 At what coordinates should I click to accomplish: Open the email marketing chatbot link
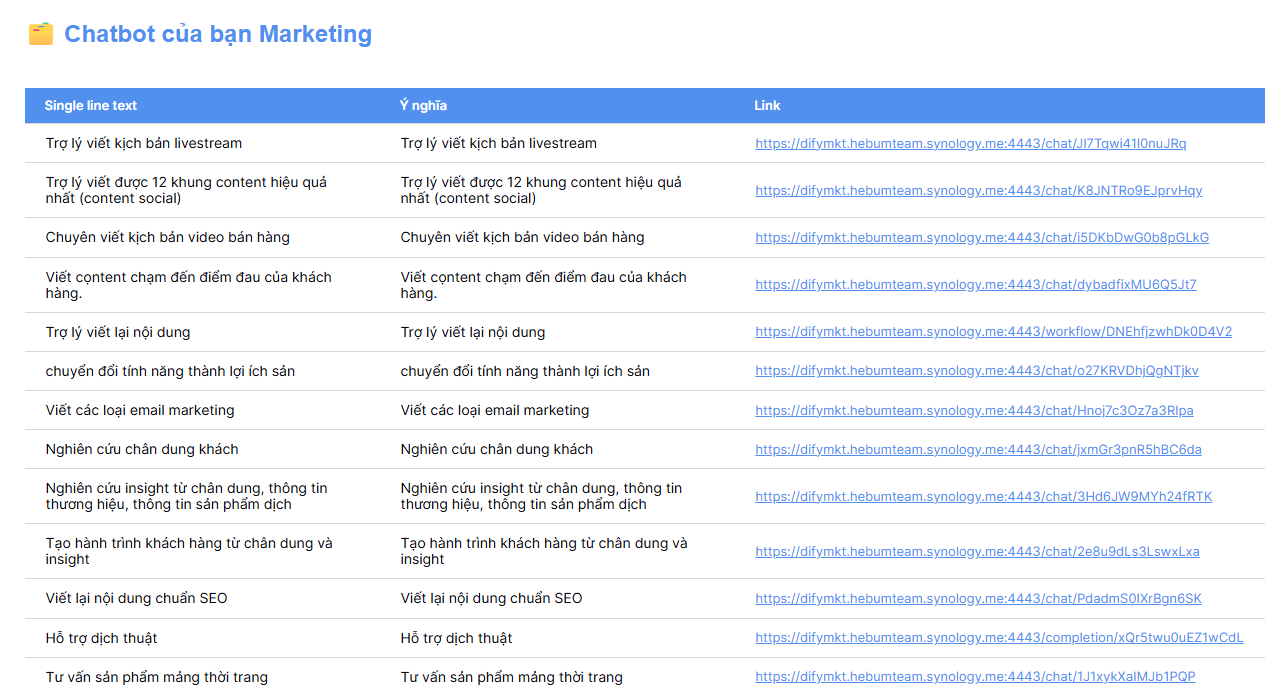coord(974,411)
